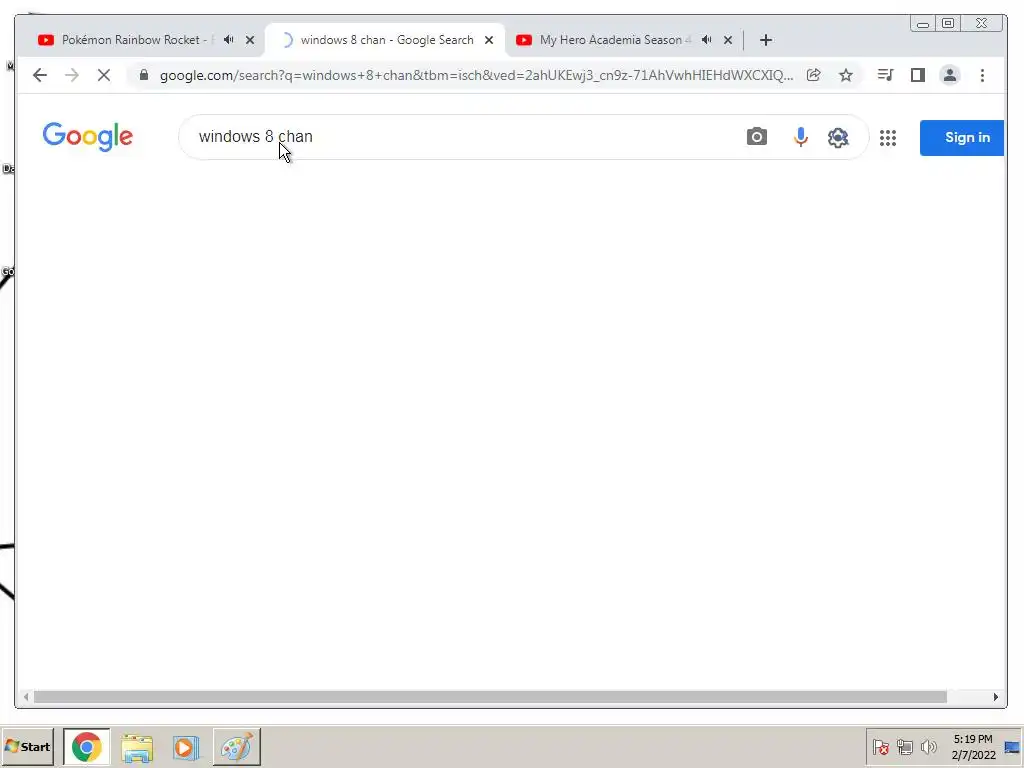The width and height of the screenshot is (1024, 768).
Task: Switch to windows 8 chan Google Search tab
Action: pyautogui.click(x=387, y=40)
